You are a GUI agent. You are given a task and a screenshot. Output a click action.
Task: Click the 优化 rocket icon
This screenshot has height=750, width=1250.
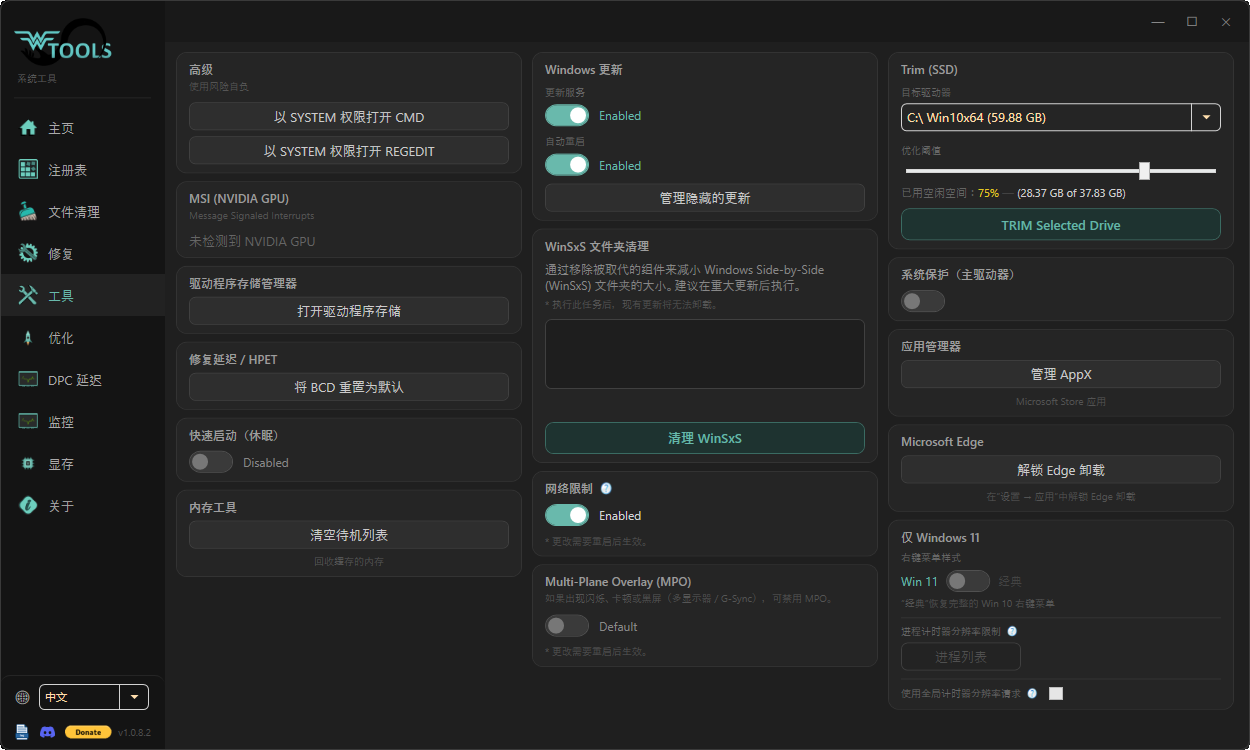[x=28, y=338]
